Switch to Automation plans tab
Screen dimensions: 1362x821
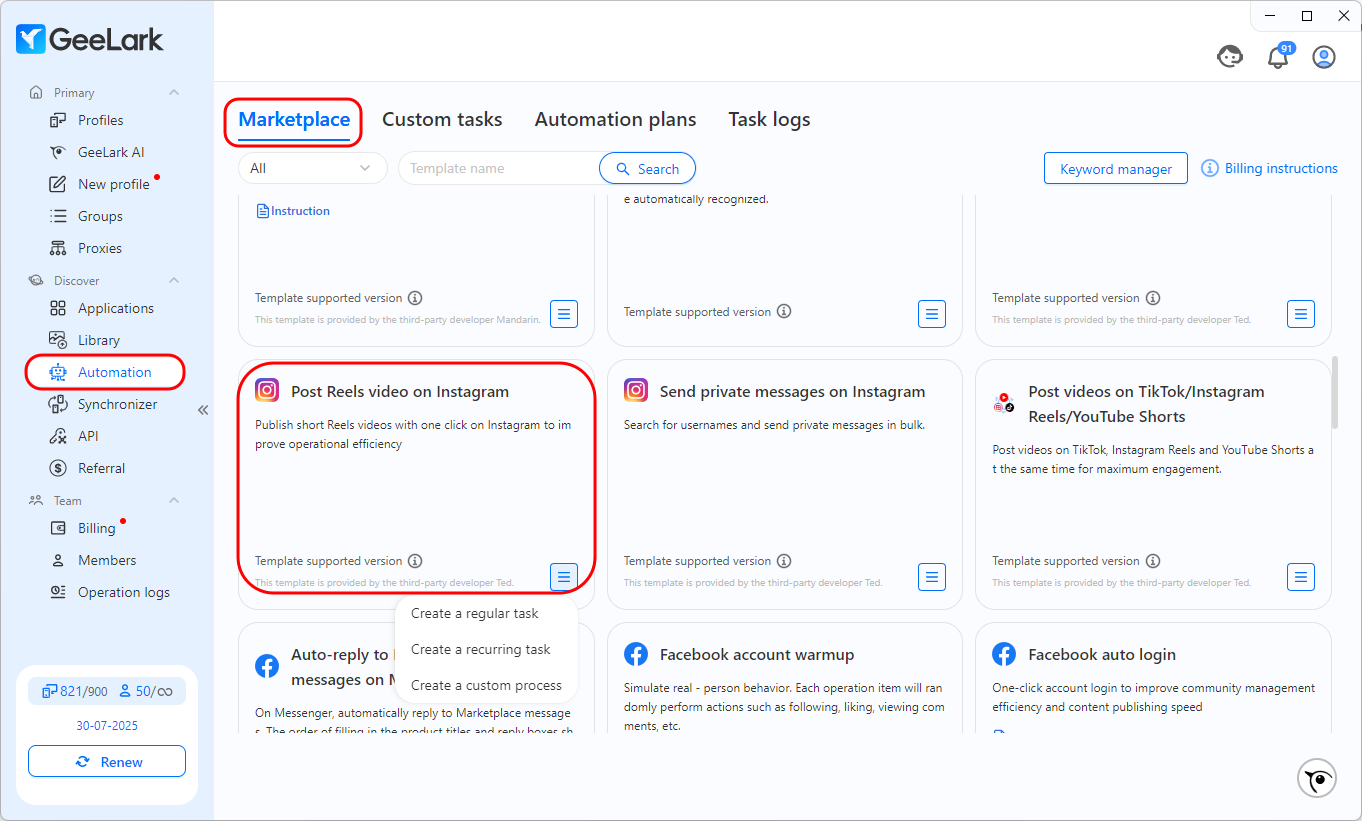[x=615, y=119]
